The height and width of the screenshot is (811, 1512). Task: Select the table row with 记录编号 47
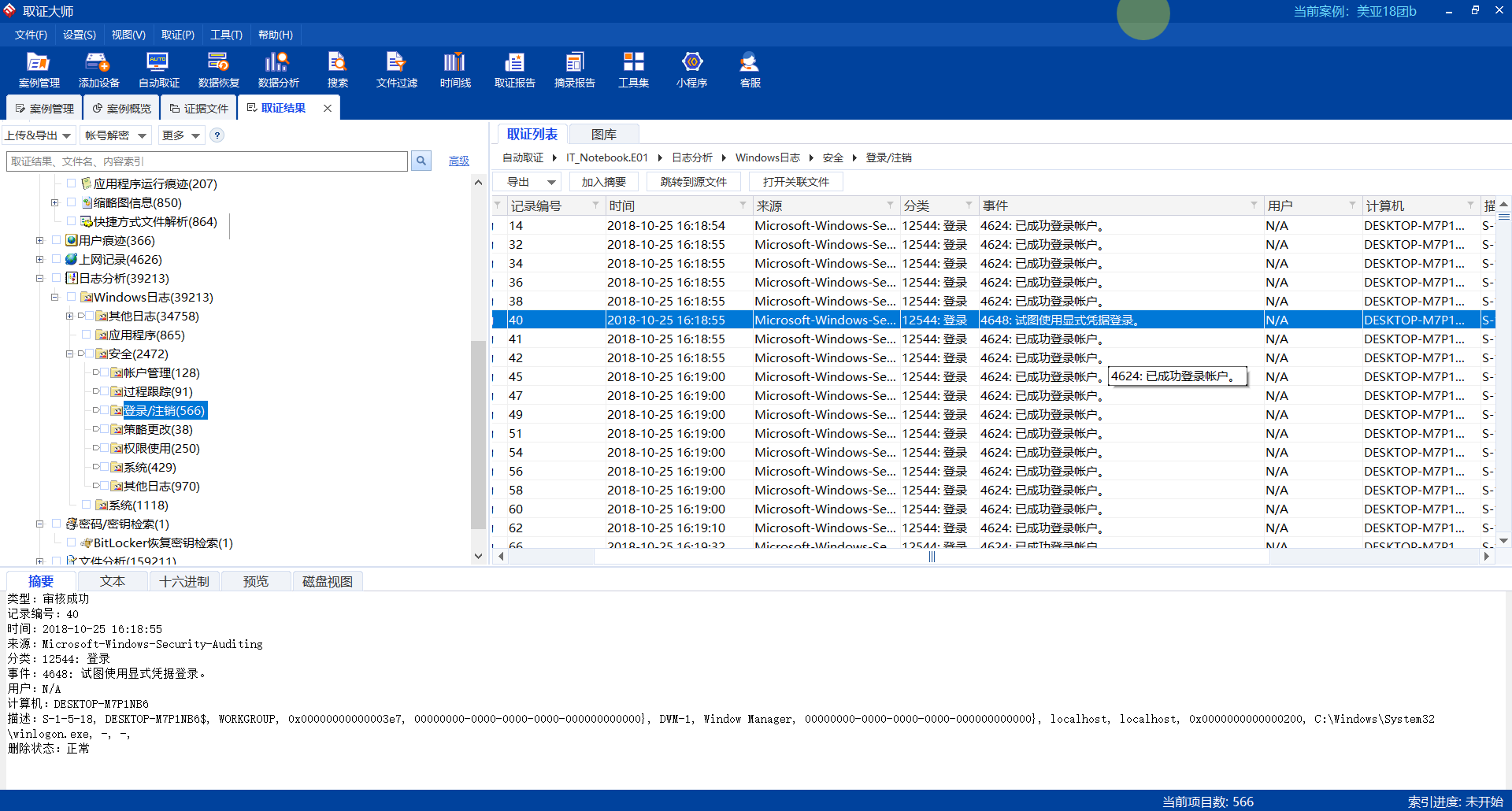coord(994,395)
